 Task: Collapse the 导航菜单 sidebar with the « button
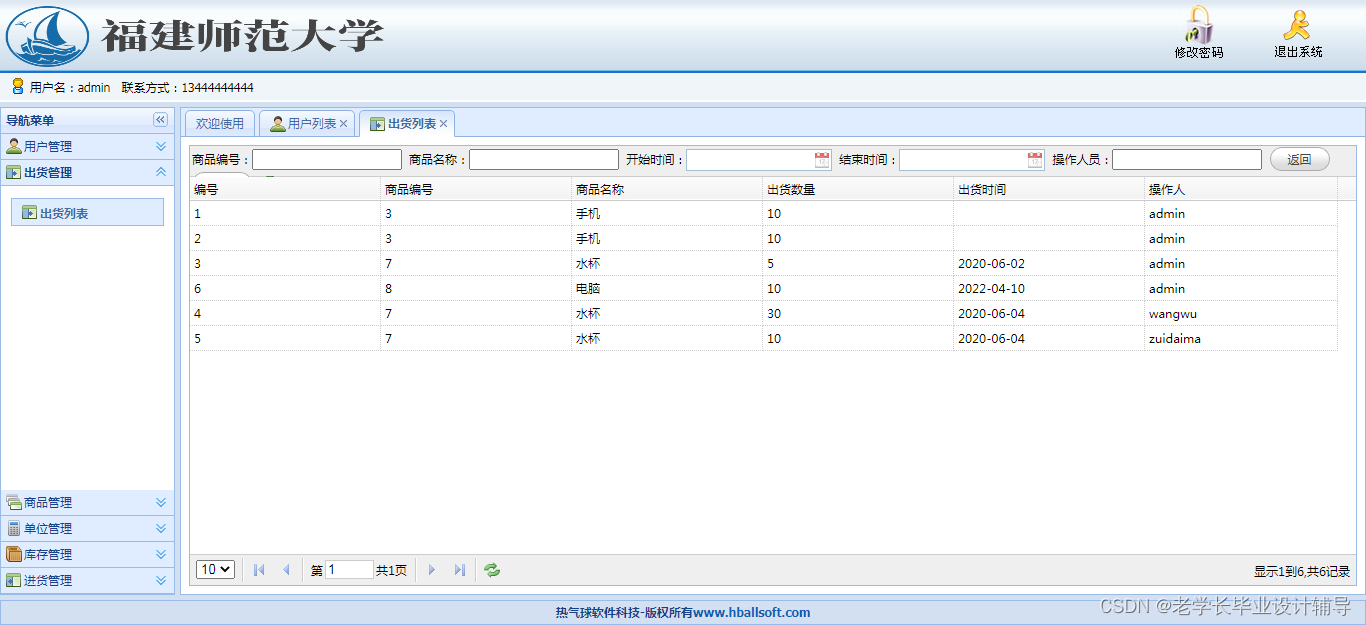tap(160, 119)
